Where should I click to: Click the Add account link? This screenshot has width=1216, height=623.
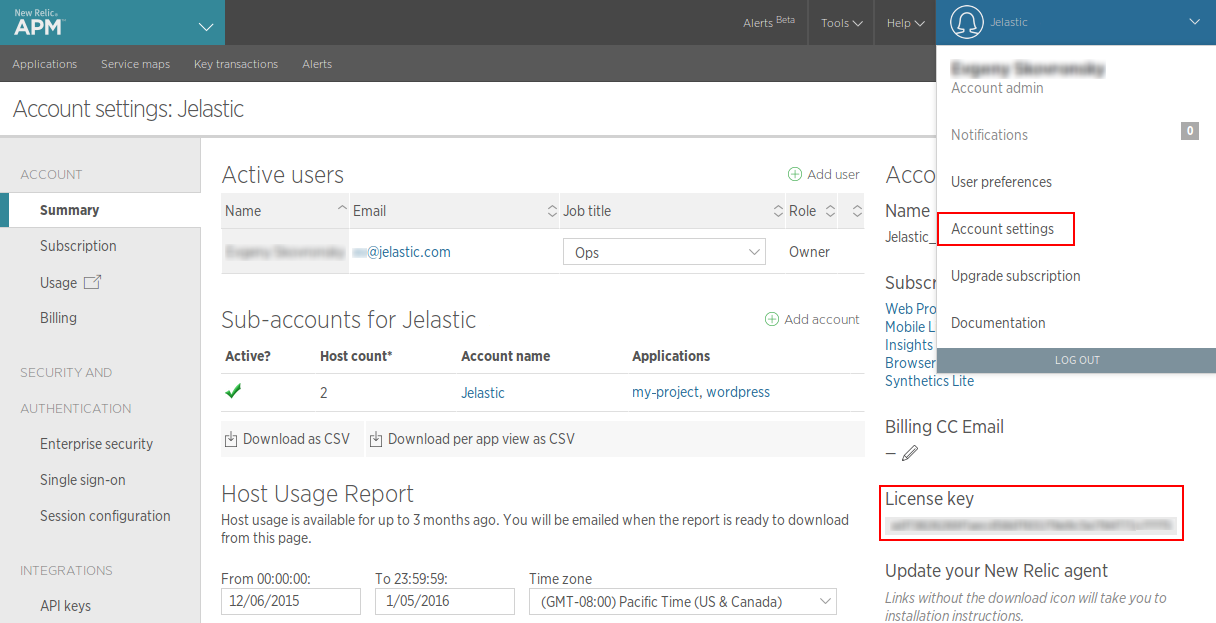pos(822,319)
